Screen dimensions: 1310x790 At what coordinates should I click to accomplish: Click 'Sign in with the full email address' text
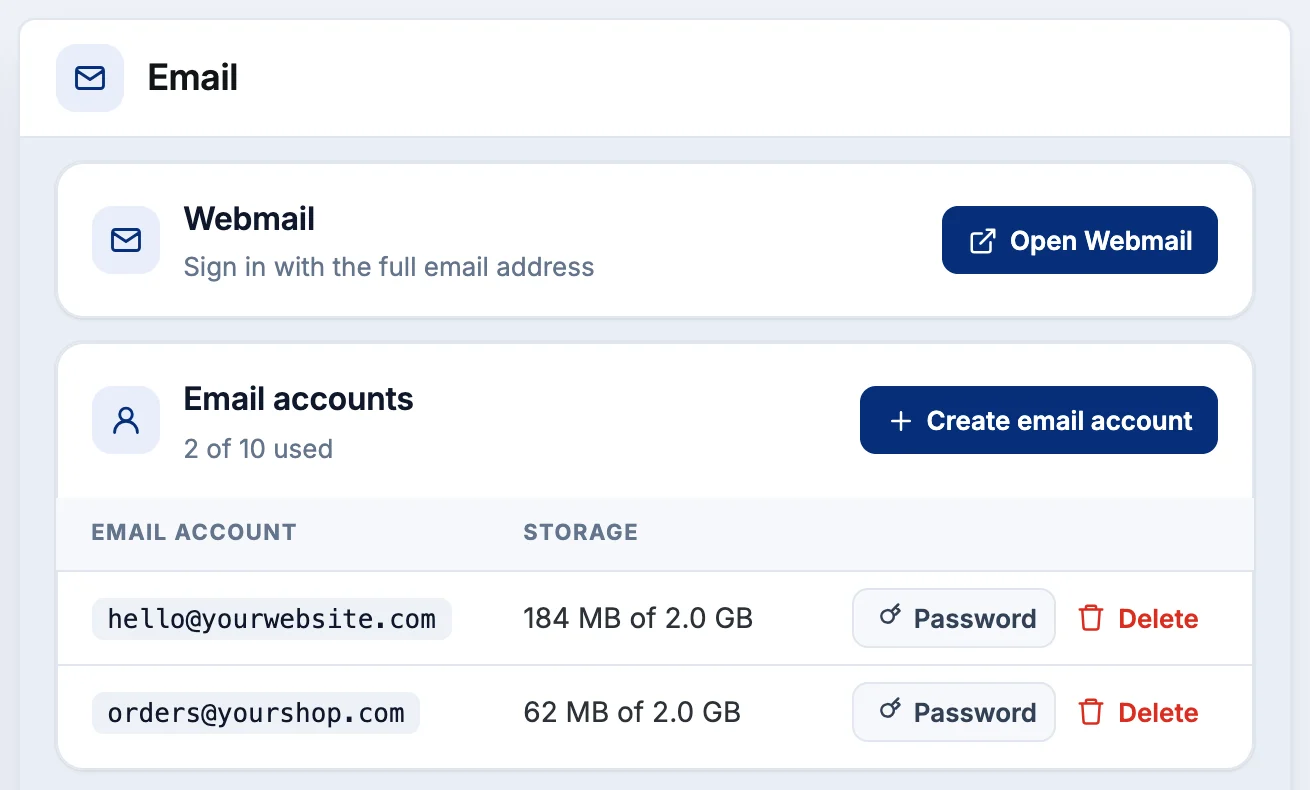pos(389,267)
